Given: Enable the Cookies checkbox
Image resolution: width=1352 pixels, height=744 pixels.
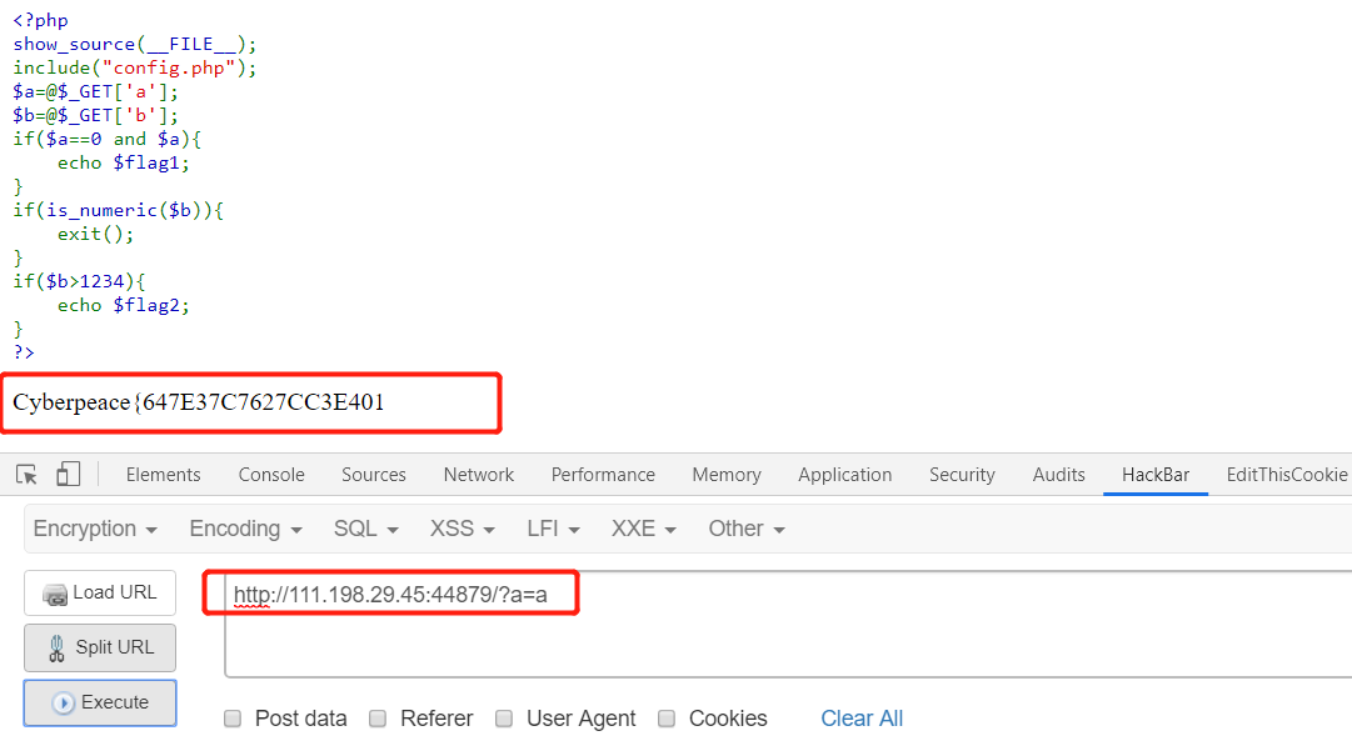Looking at the screenshot, I should coord(667,719).
